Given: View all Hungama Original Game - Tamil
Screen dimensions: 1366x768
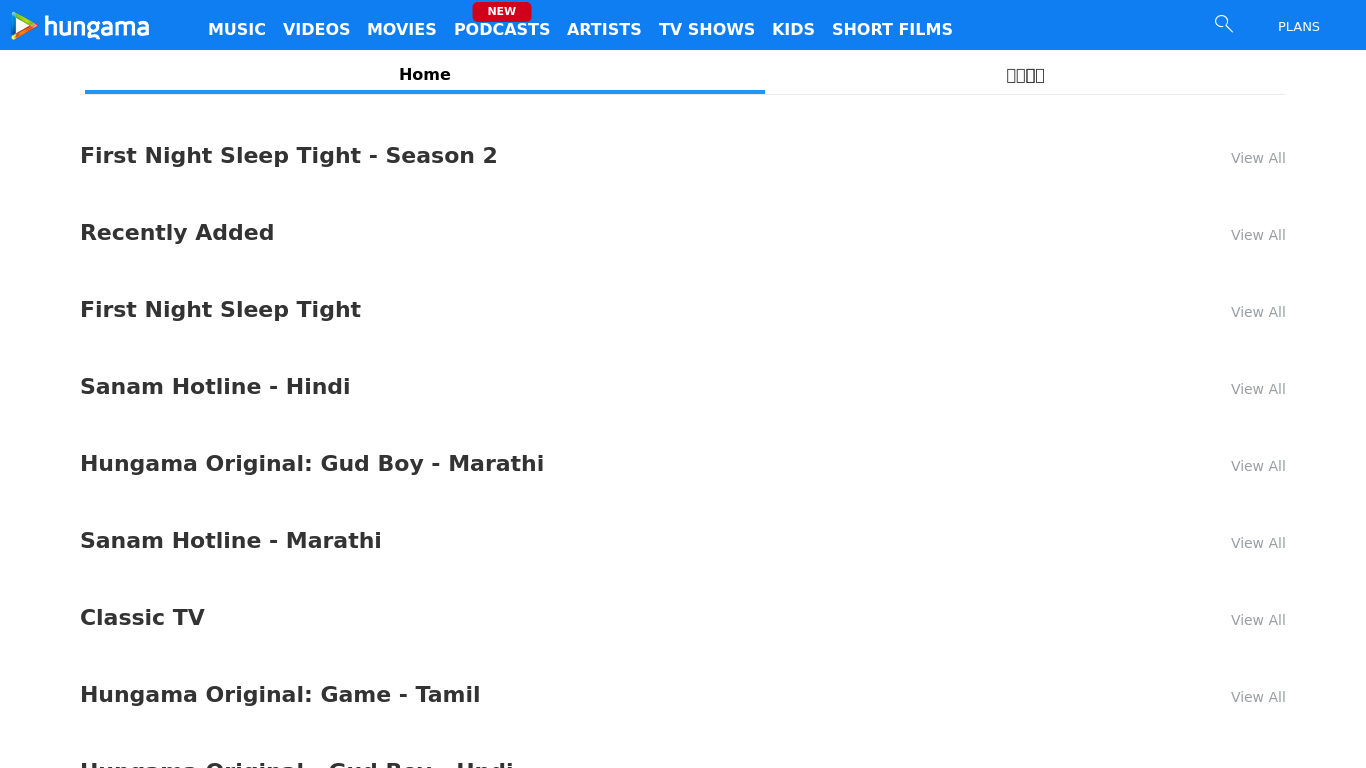Looking at the screenshot, I should 1257,697.
